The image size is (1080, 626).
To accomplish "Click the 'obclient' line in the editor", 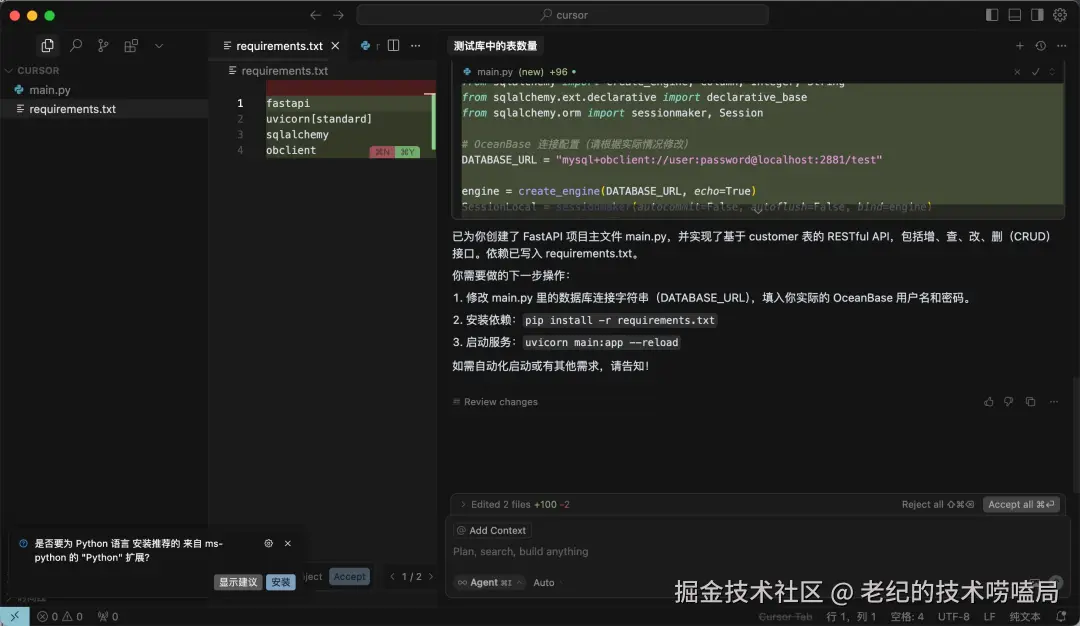I will pos(291,150).
